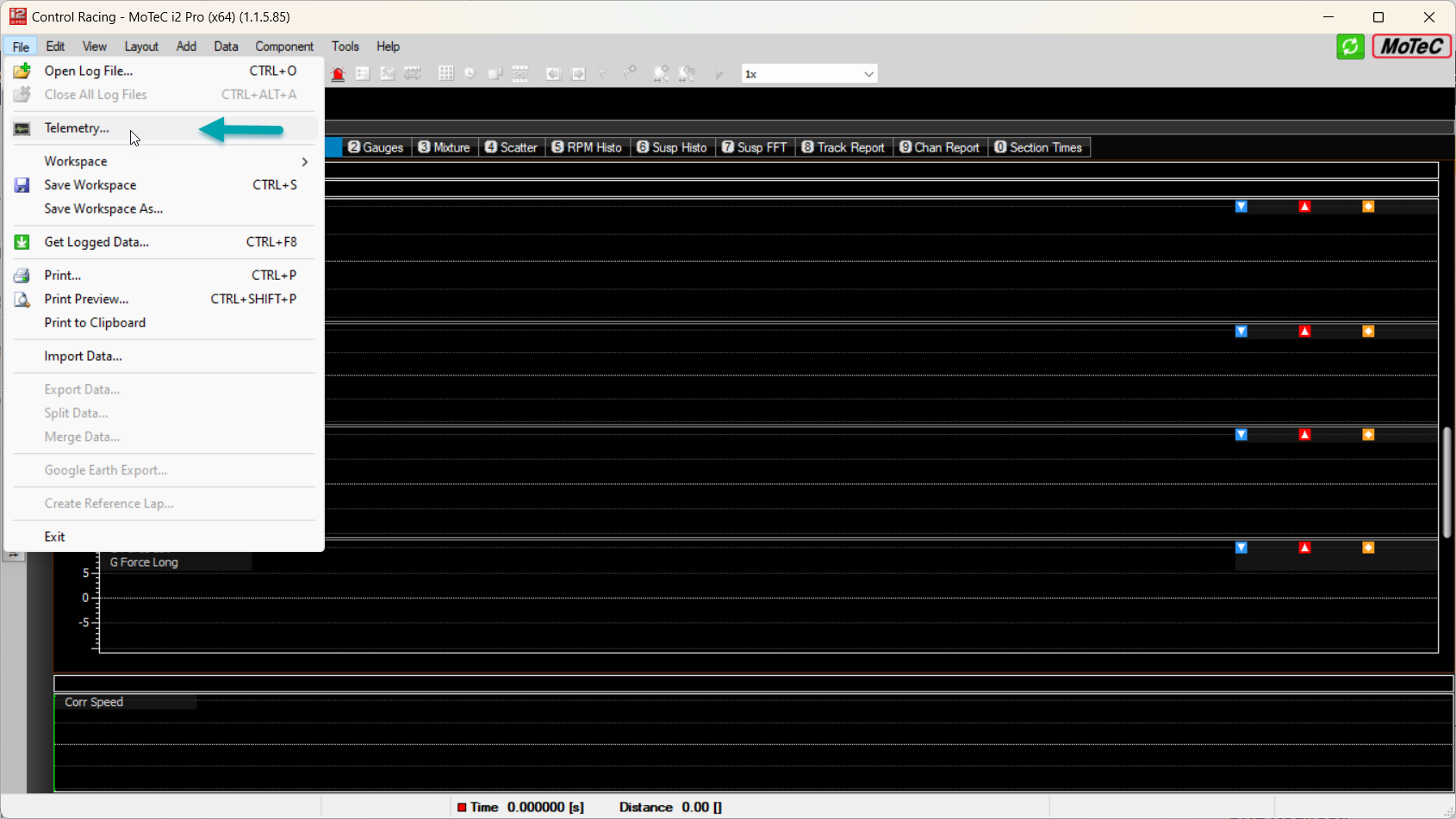The width and height of the screenshot is (1456, 819).
Task: Select Print Preview menu entry
Action: pos(164,300)
